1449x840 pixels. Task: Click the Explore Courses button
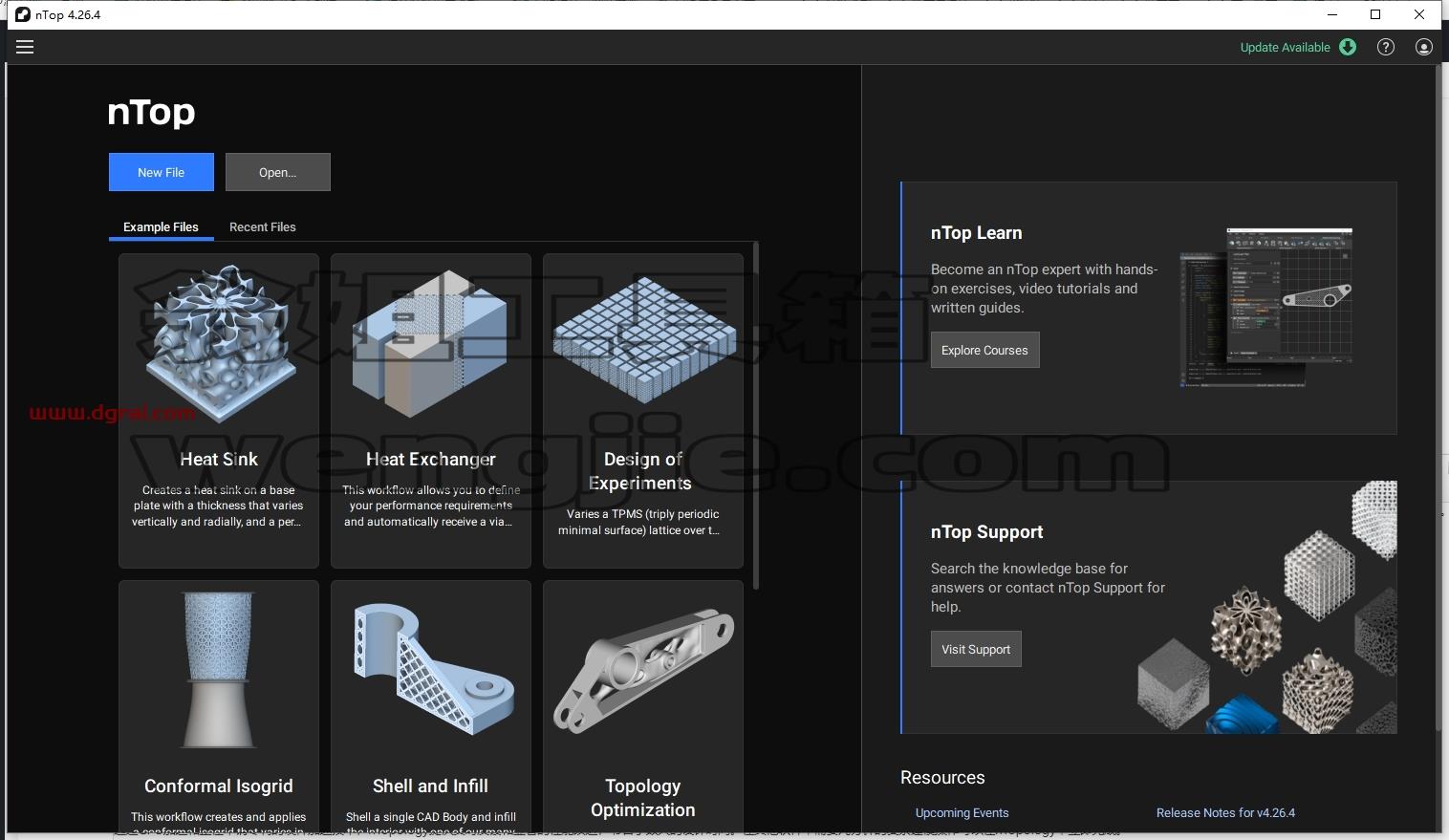984,350
